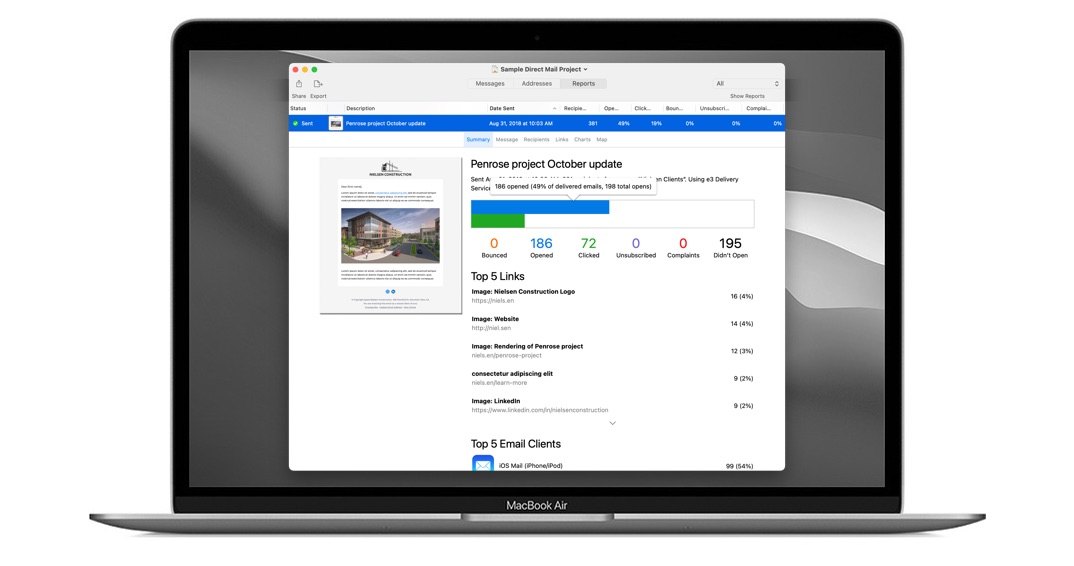Switch to the Addresses tab
1074x566 pixels.
pyautogui.click(x=537, y=84)
